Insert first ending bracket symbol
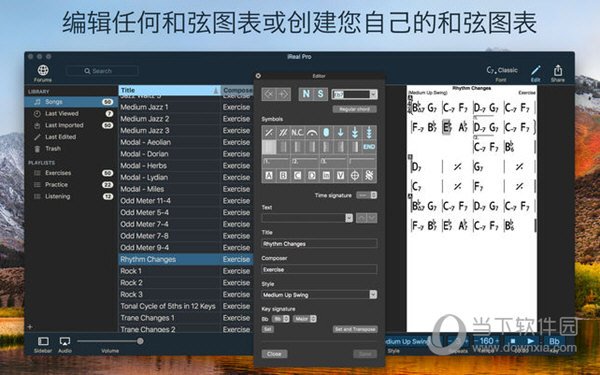Viewport: 600px width, 375px height. [x=276, y=161]
